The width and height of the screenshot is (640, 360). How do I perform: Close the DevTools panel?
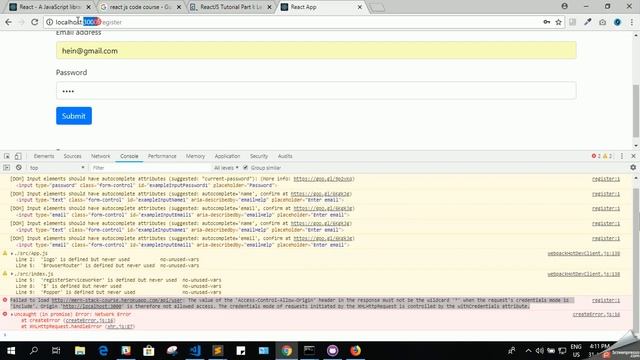pos(633,156)
